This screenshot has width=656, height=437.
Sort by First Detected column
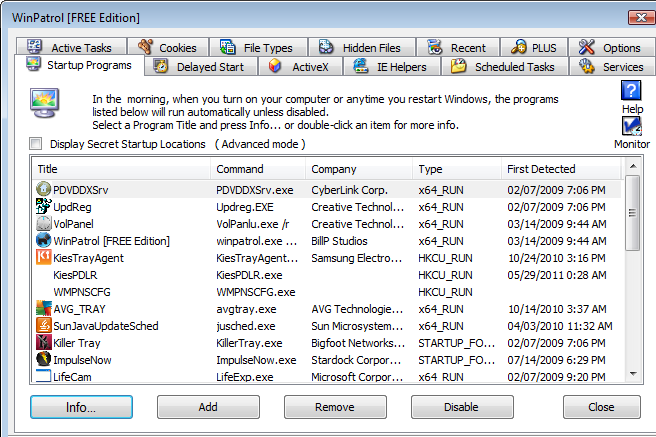(x=560, y=169)
